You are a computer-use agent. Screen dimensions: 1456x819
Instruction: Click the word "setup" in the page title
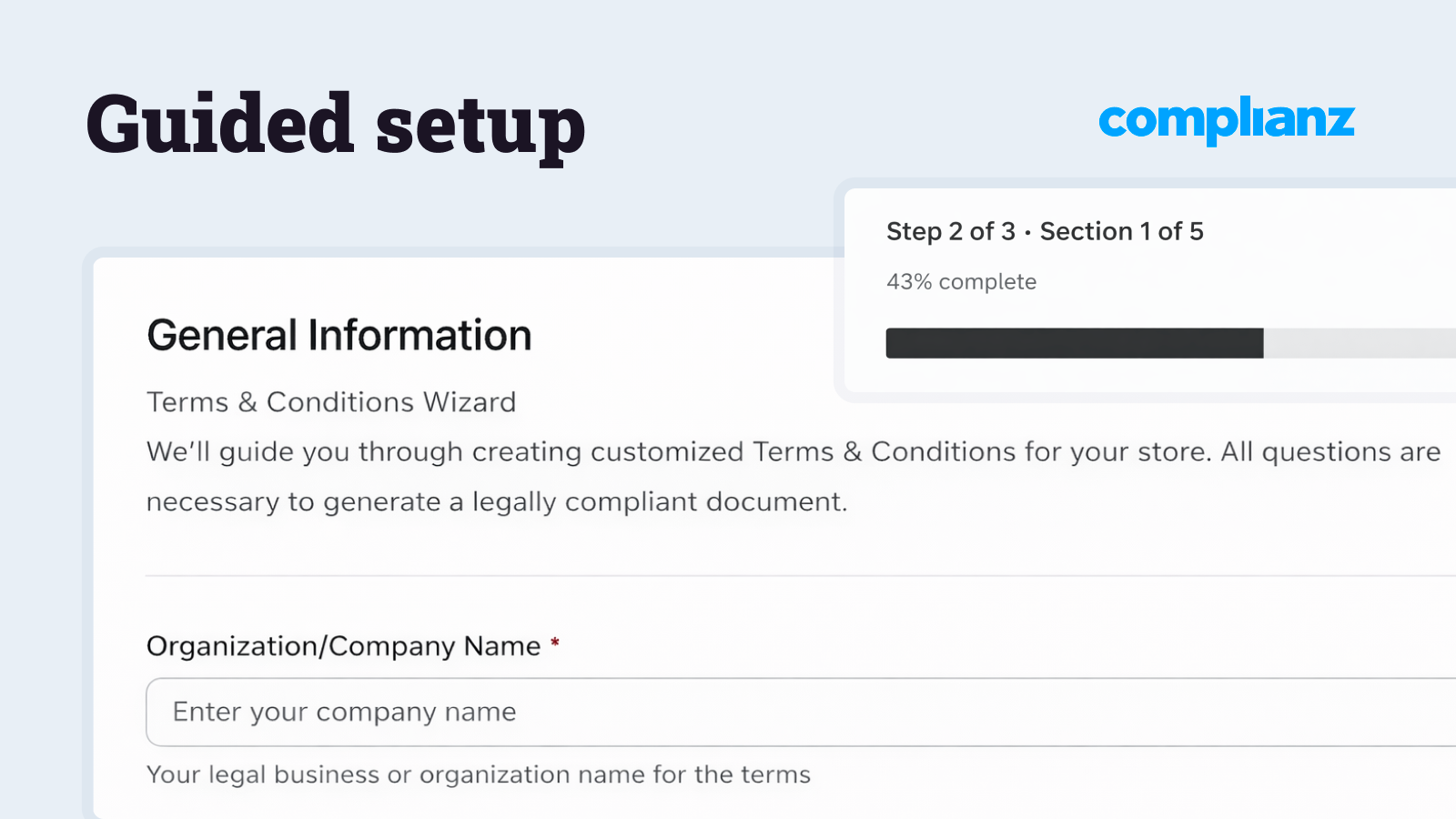(x=480, y=127)
